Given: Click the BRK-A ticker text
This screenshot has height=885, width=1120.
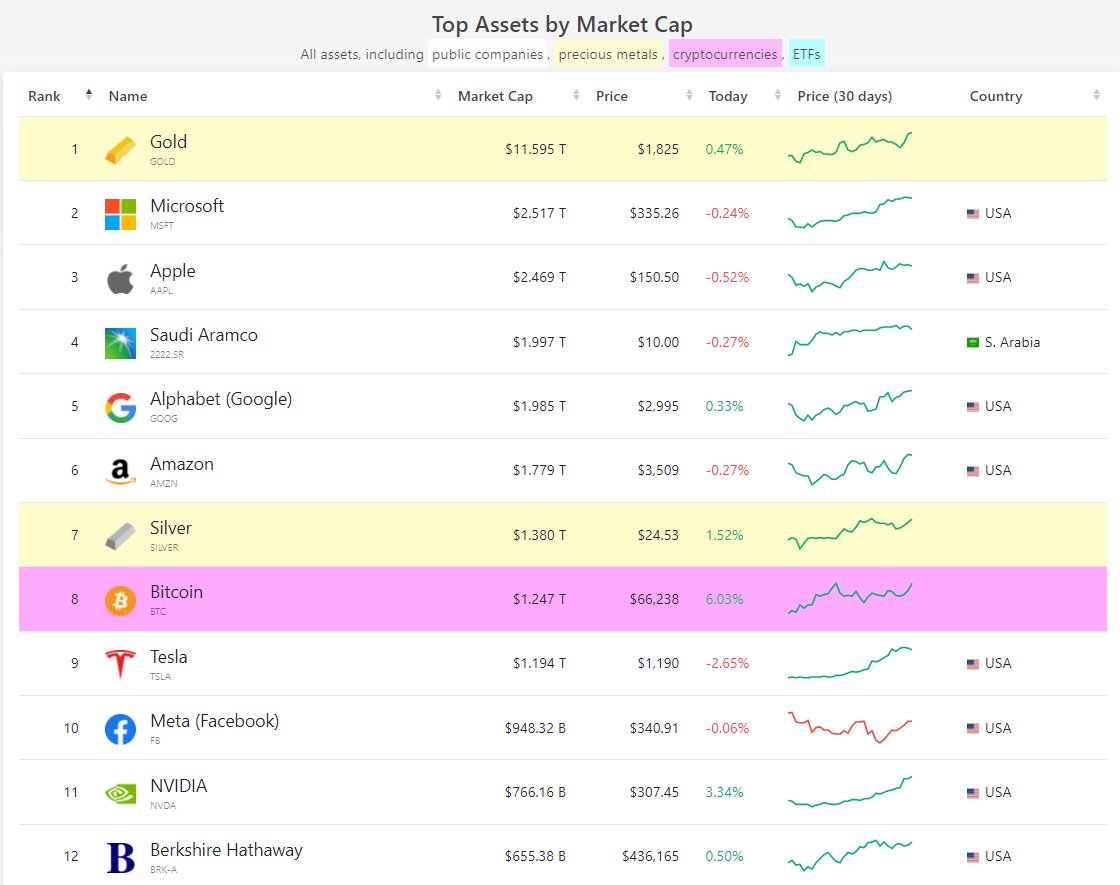Looking at the screenshot, I should [164, 869].
